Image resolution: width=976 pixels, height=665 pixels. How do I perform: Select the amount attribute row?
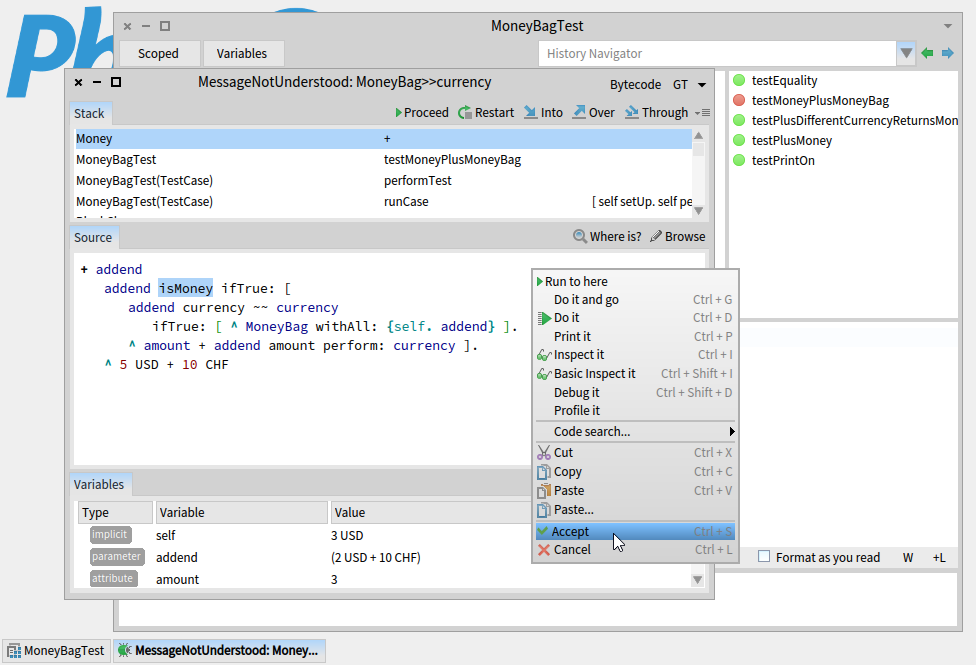(383, 579)
